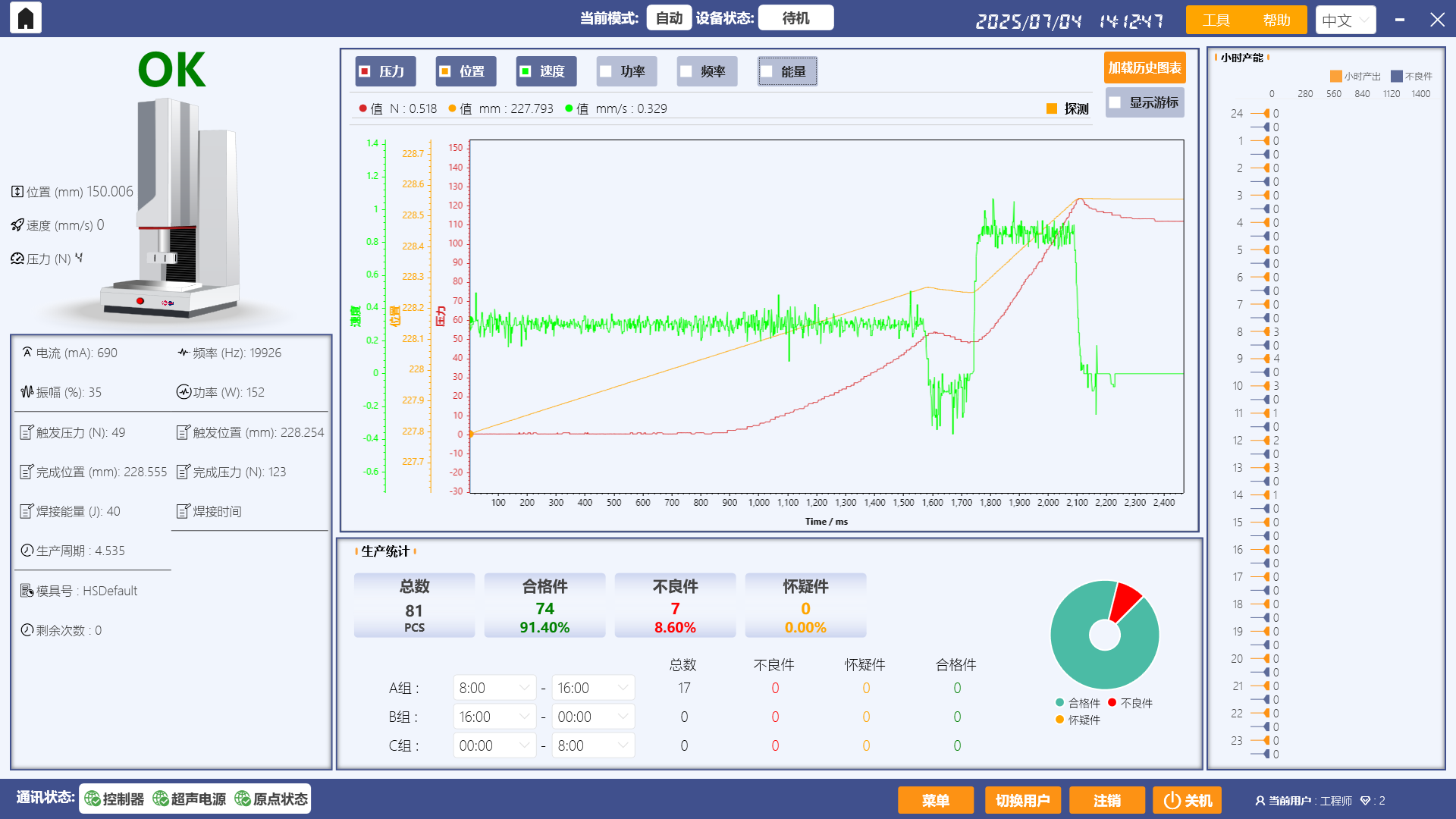The height and width of the screenshot is (819, 1456).
Task: Click the 原点状态 status icon
Action: pyautogui.click(x=243, y=798)
